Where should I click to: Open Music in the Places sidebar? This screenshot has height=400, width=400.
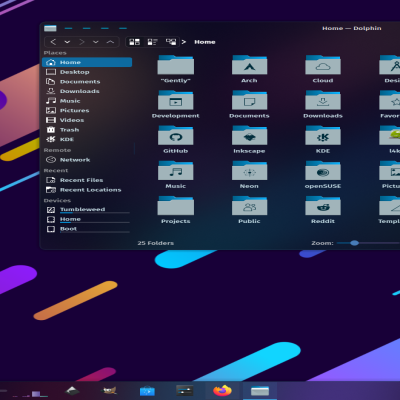pyautogui.click(x=87, y=101)
